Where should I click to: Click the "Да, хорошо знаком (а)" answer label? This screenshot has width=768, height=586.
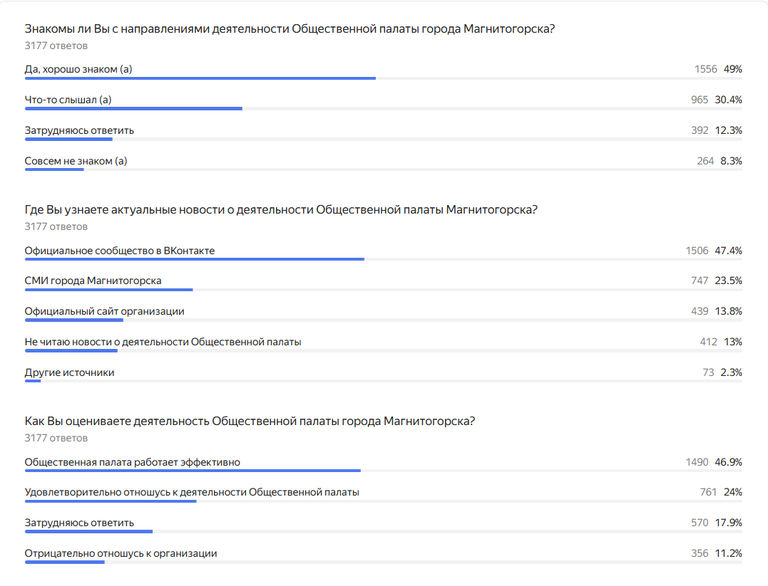pos(78,69)
